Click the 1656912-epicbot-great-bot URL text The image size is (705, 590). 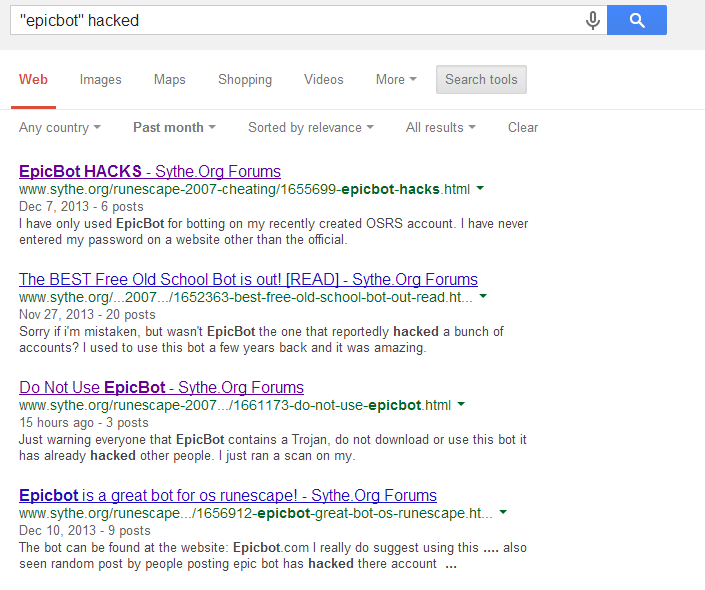(256, 513)
